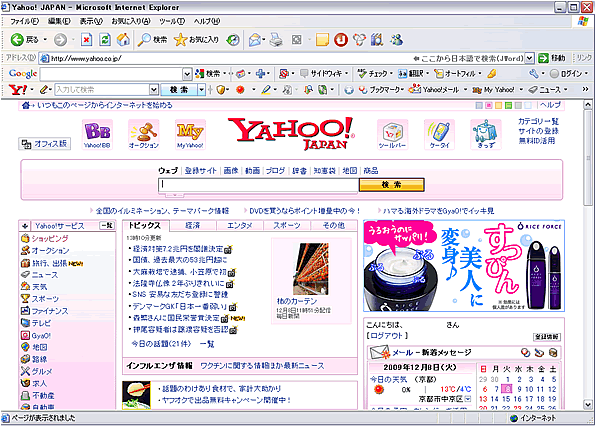Image resolution: width=595 pixels, height=426 pixels.
Task: Open 今日の話題 一覧 link
Action: (x=207, y=344)
